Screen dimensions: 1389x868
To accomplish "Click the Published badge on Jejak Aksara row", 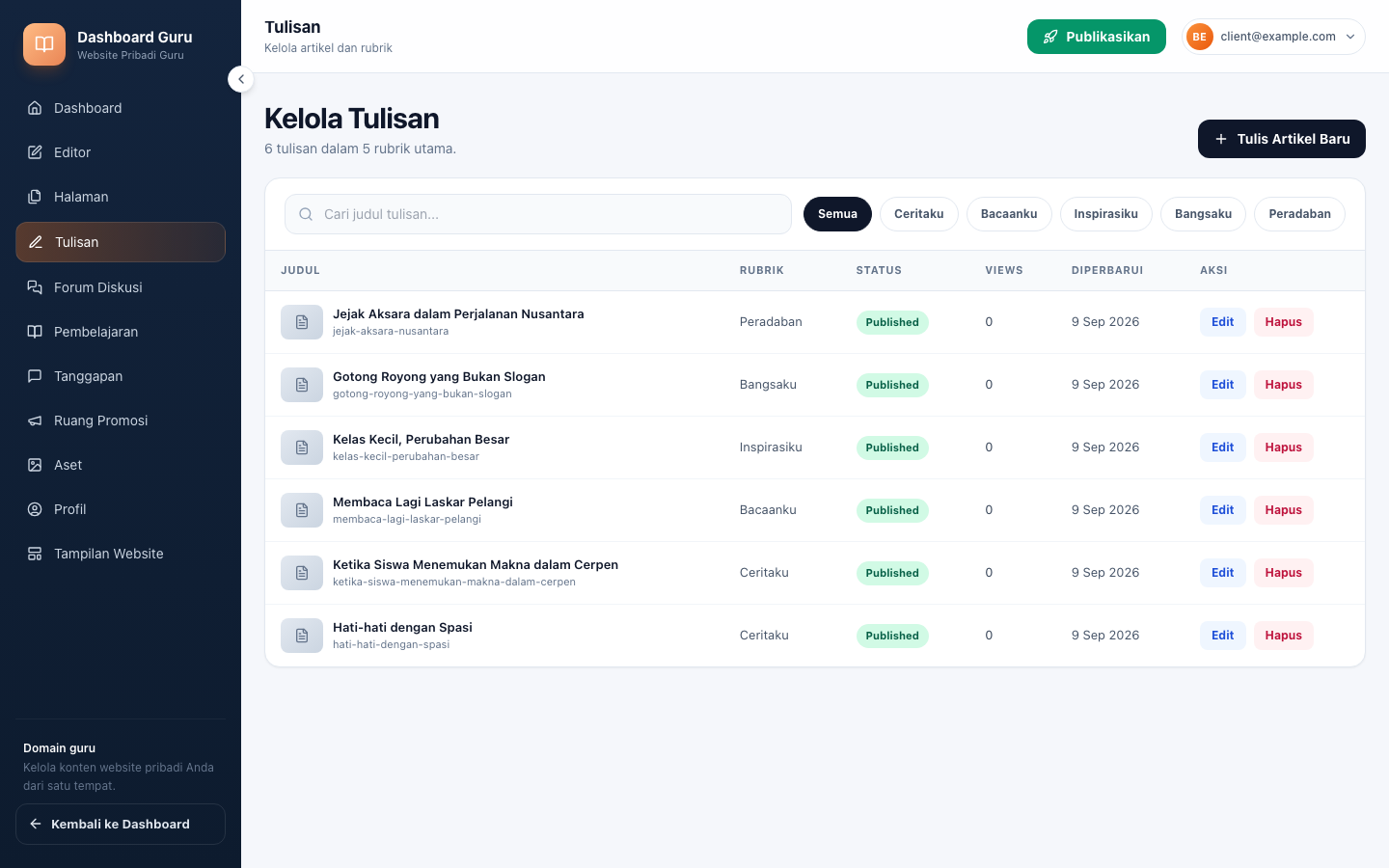I will [x=892, y=322].
